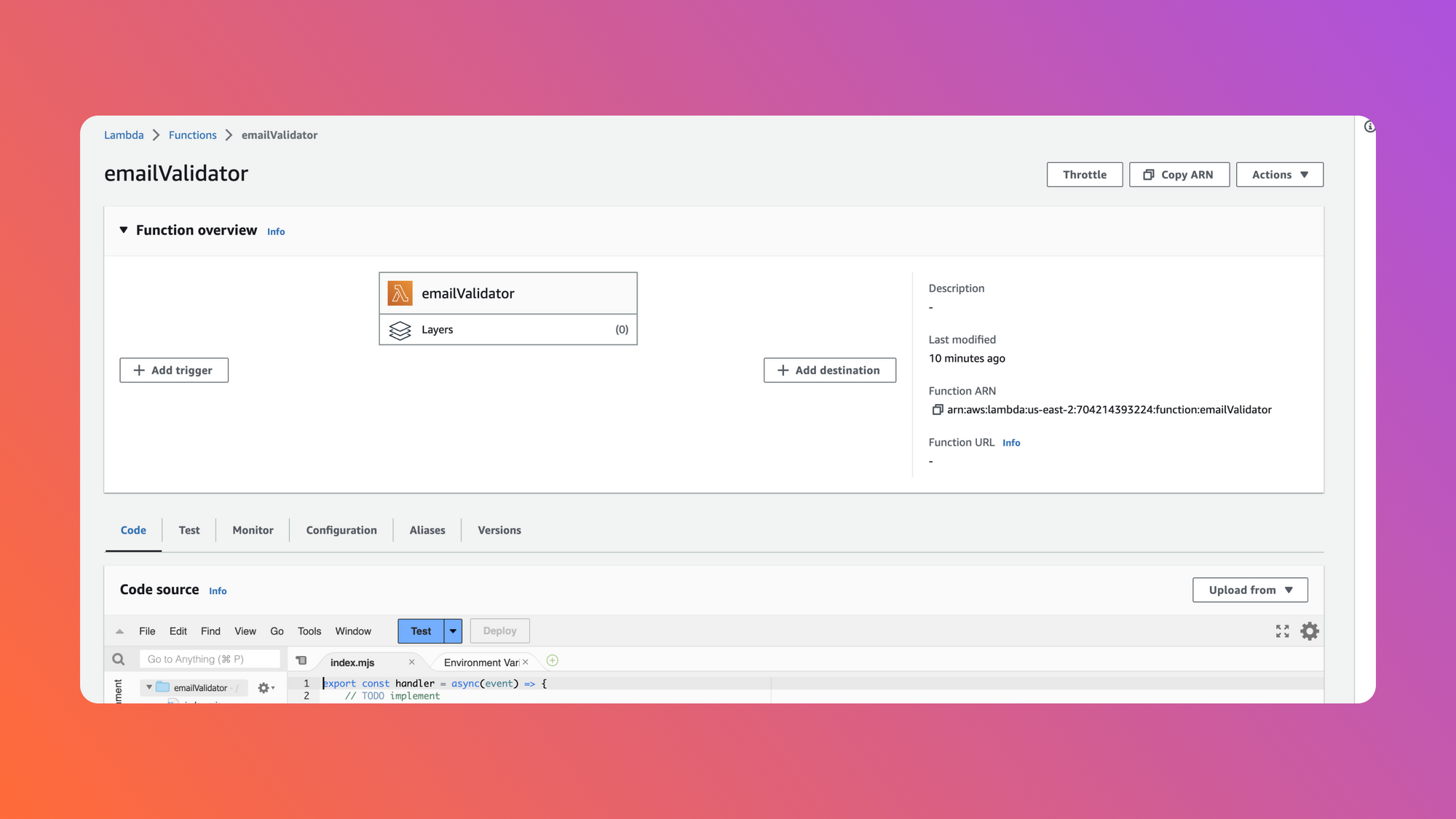Click the emailValidator page heading
This screenshot has width=1456, height=819.
tap(176, 174)
